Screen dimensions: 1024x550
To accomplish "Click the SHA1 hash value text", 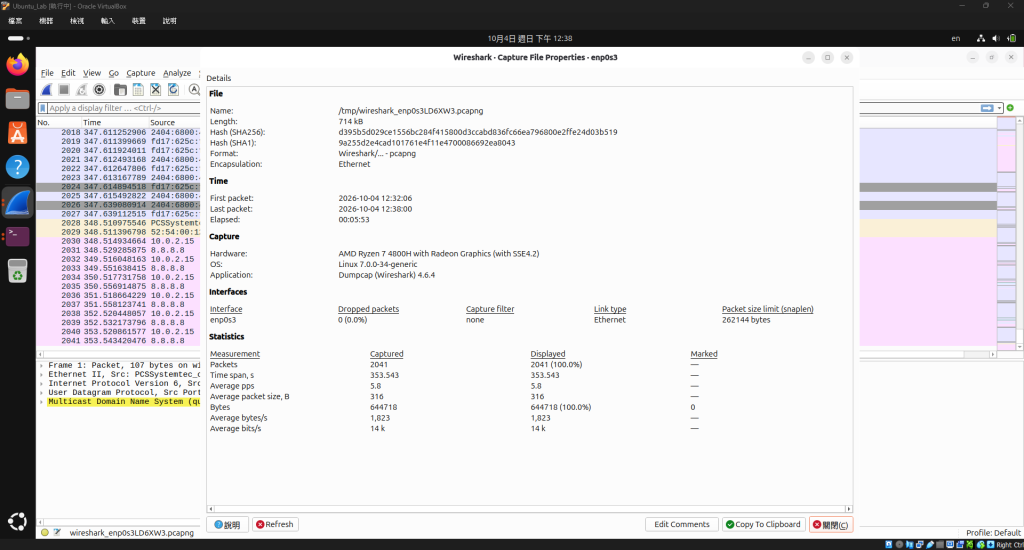I will point(426,142).
